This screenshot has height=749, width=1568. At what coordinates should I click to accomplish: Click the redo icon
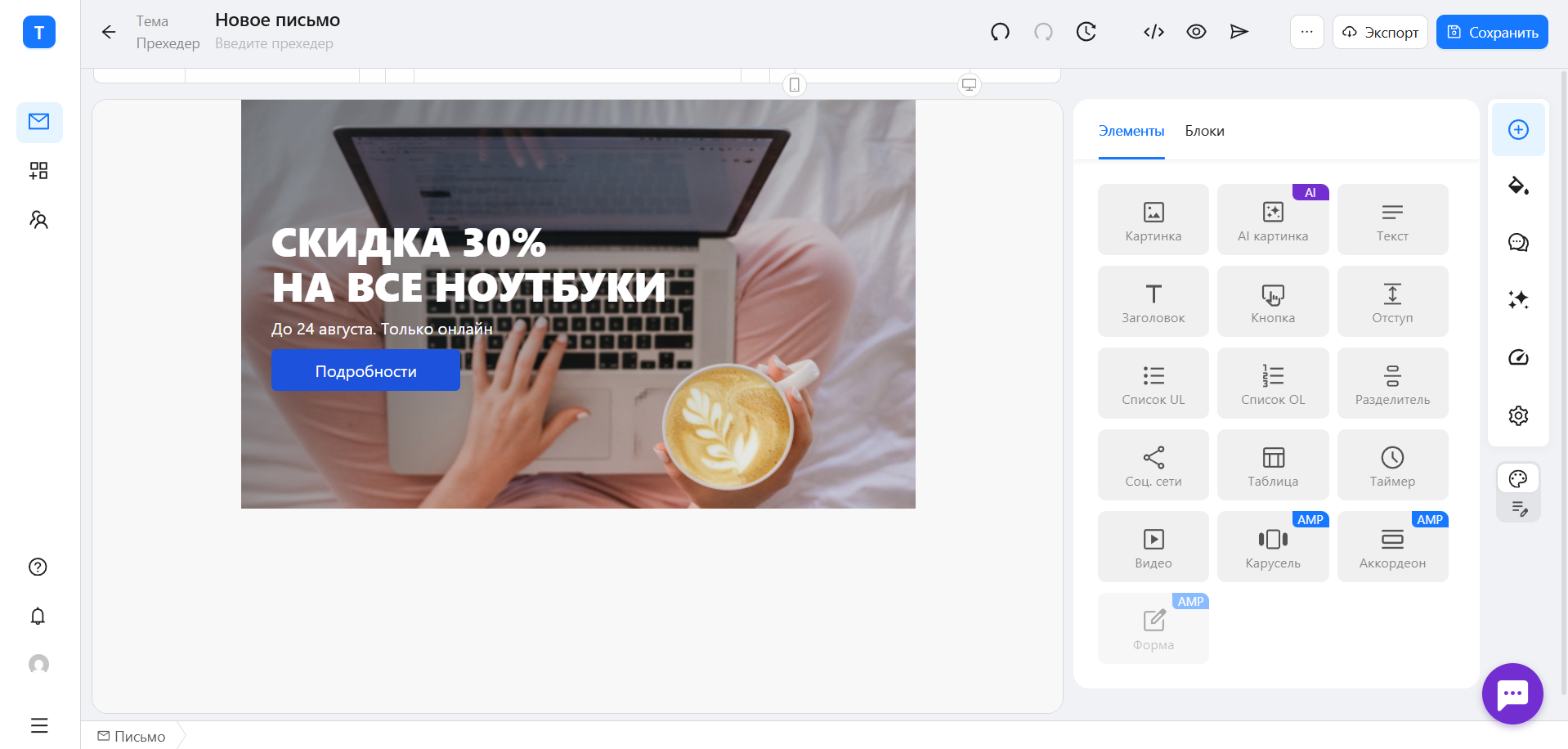coord(1043,32)
